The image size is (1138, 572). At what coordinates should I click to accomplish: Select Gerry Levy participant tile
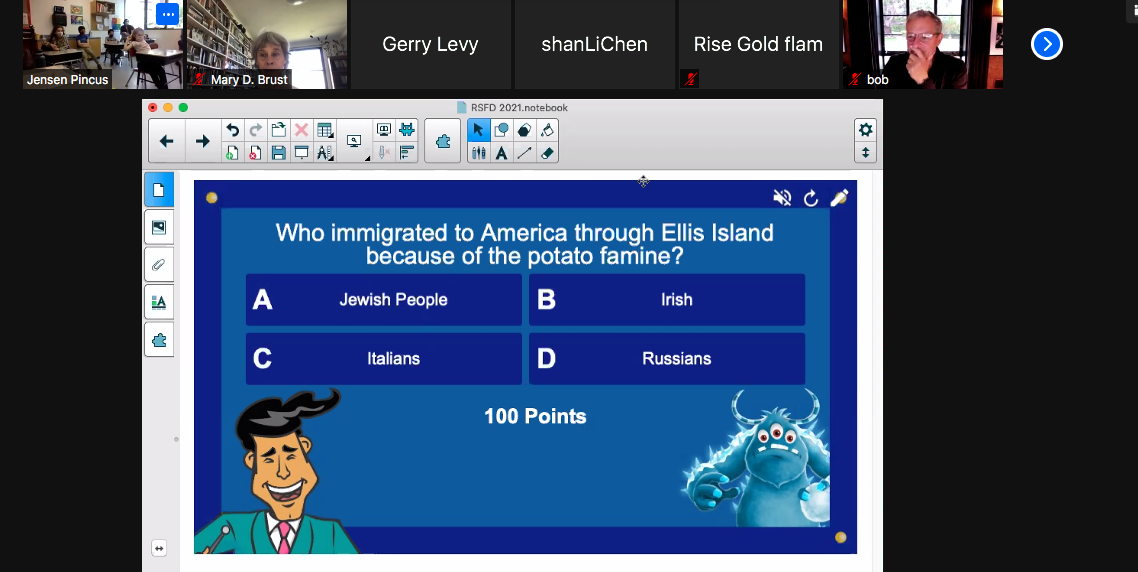coord(430,44)
